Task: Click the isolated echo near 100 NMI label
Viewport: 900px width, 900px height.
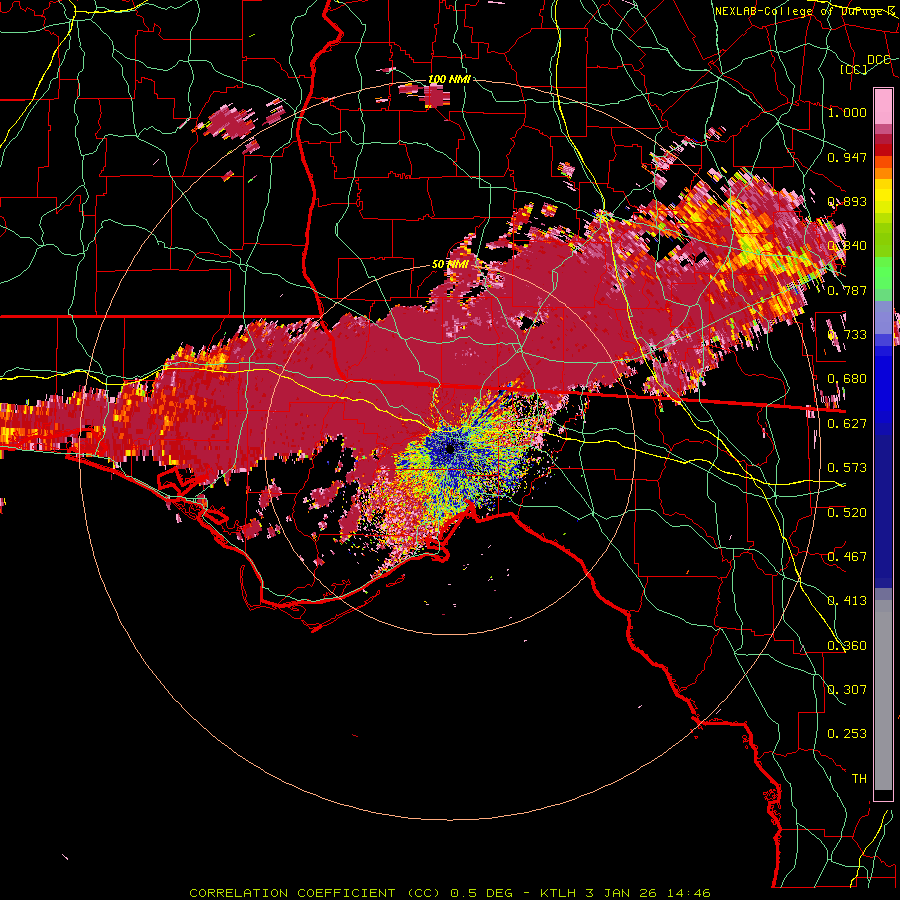Action: click(435, 95)
